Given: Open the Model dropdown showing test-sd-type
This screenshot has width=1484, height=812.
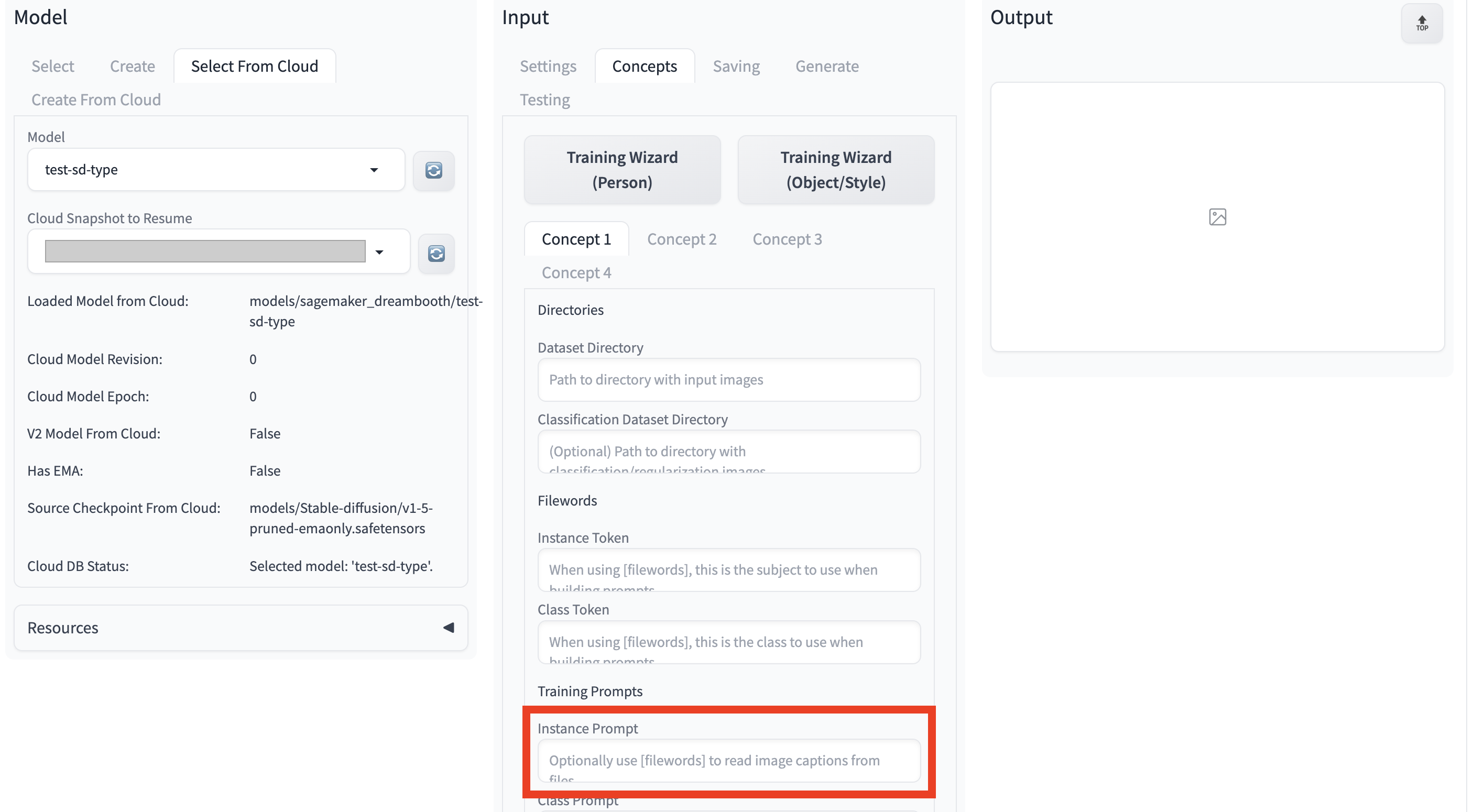Looking at the screenshot, I should 216,170.
